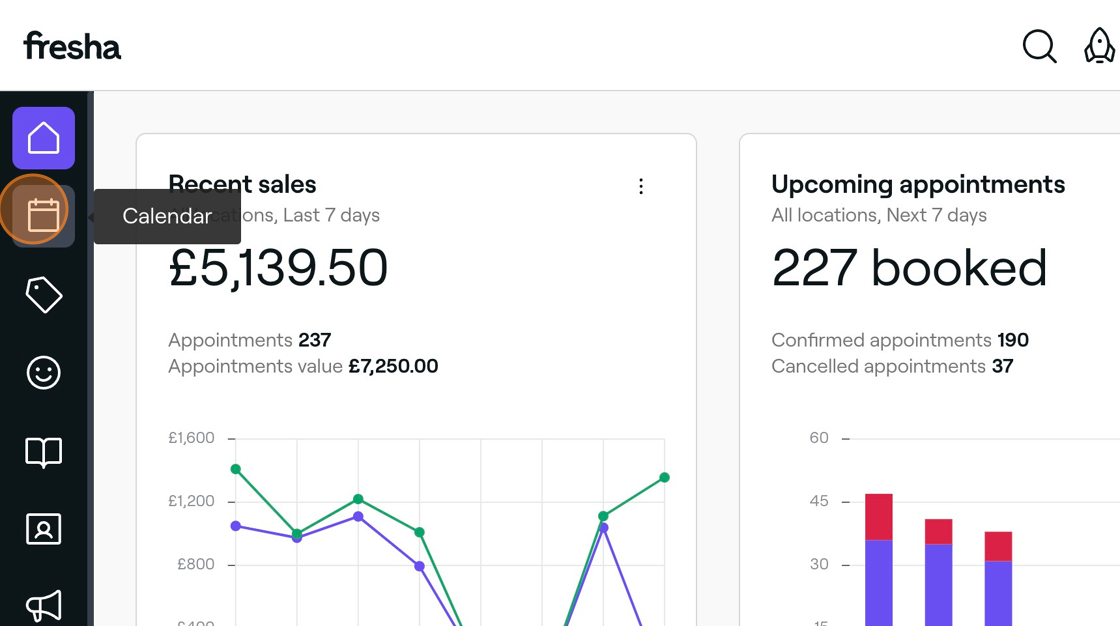1120x626 pixels.
Task: Click the £5,139.50 sales total
Action: pos(278,268)
